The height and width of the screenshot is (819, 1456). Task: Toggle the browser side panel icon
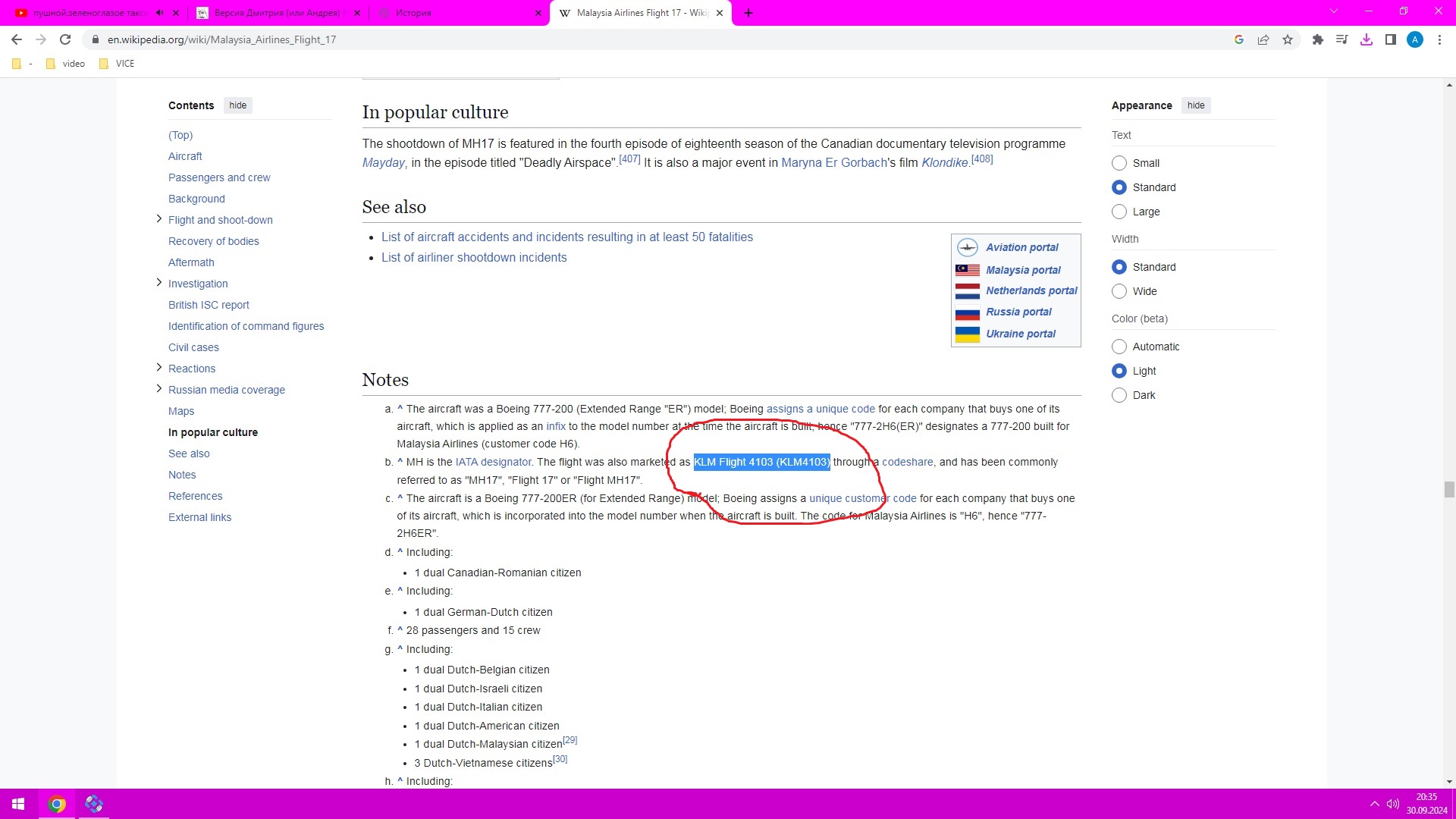[1391, 39]
